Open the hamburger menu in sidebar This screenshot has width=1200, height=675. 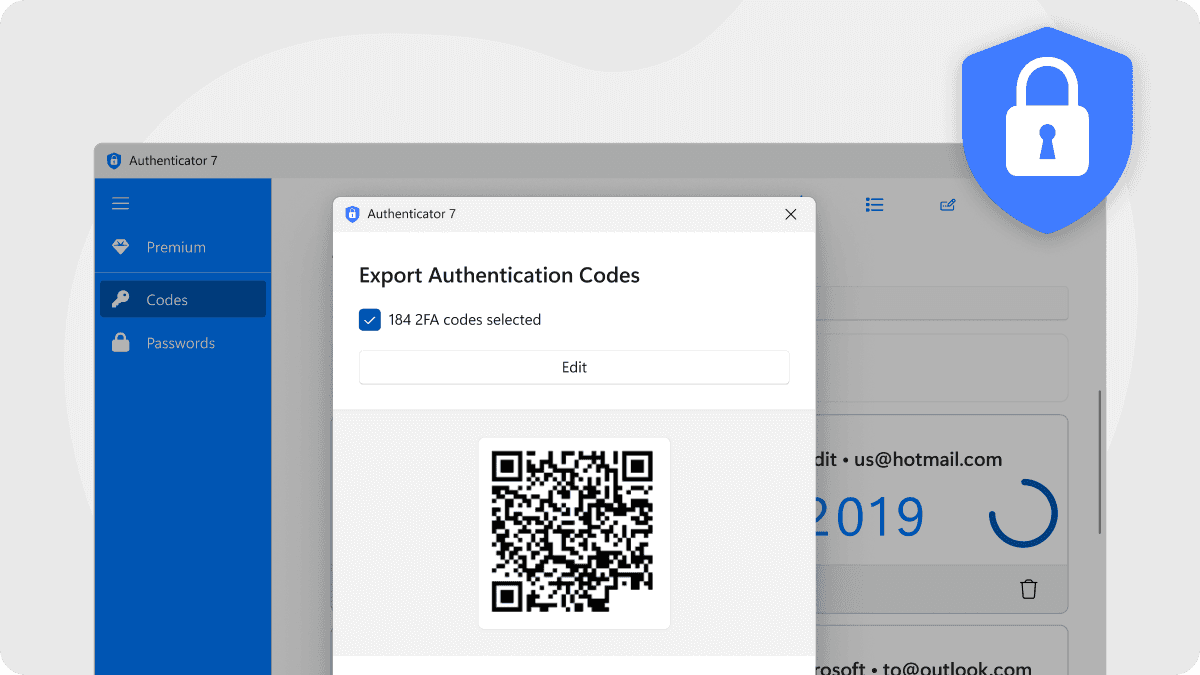tap(120, 204)
